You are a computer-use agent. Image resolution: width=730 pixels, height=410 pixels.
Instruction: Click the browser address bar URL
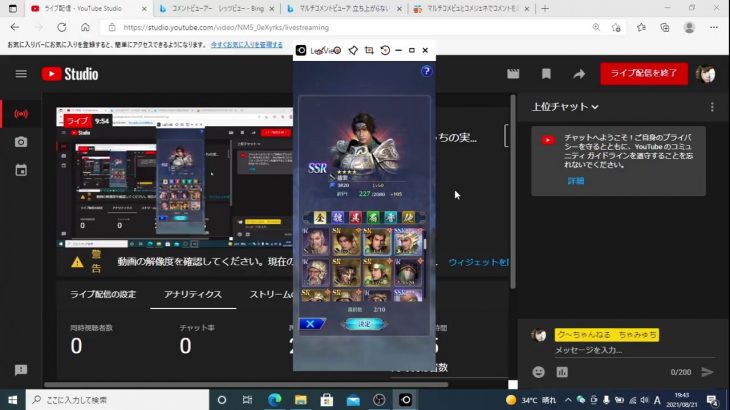pos(226,27)
